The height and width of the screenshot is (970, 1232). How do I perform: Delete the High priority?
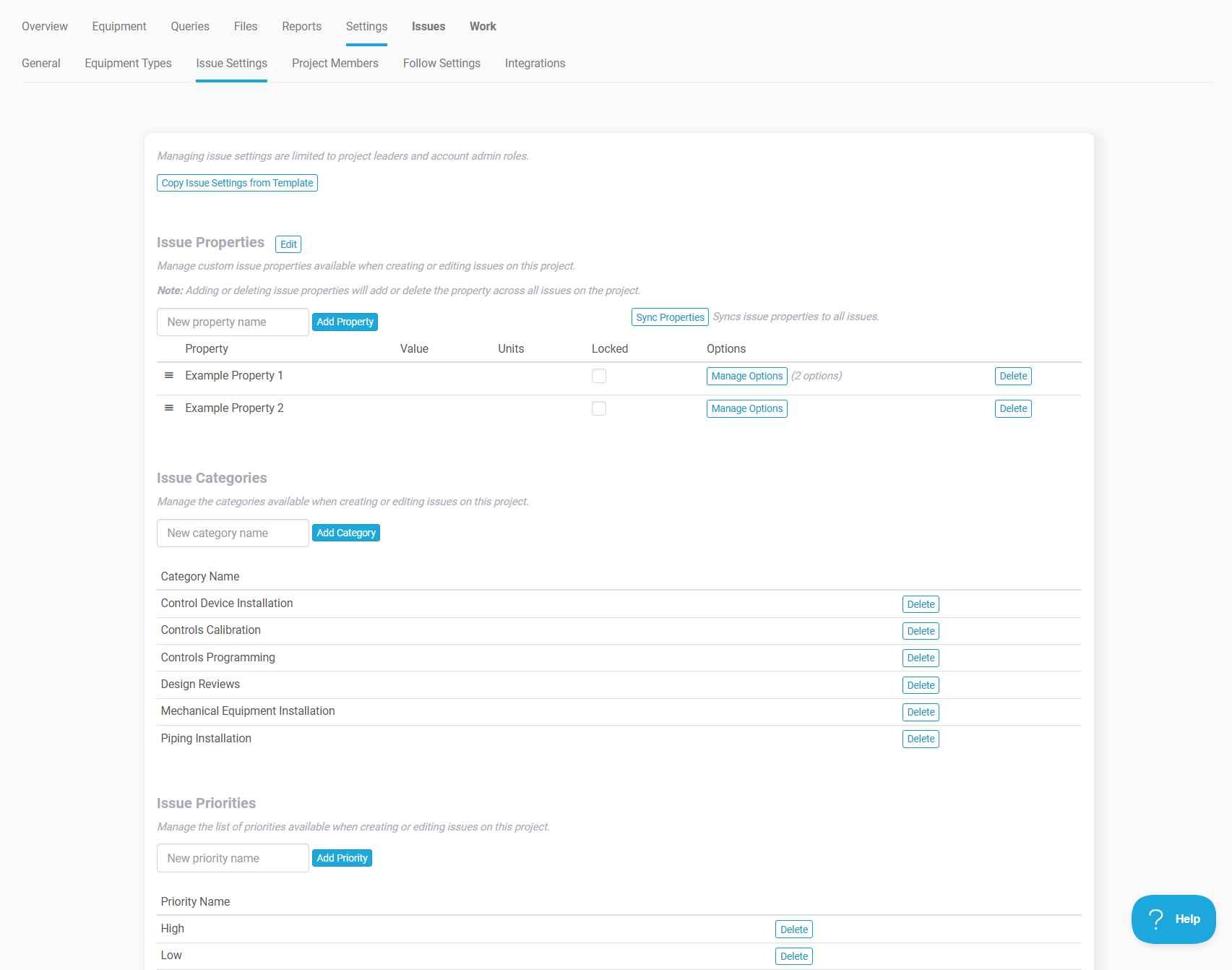(x=794, y=930)
